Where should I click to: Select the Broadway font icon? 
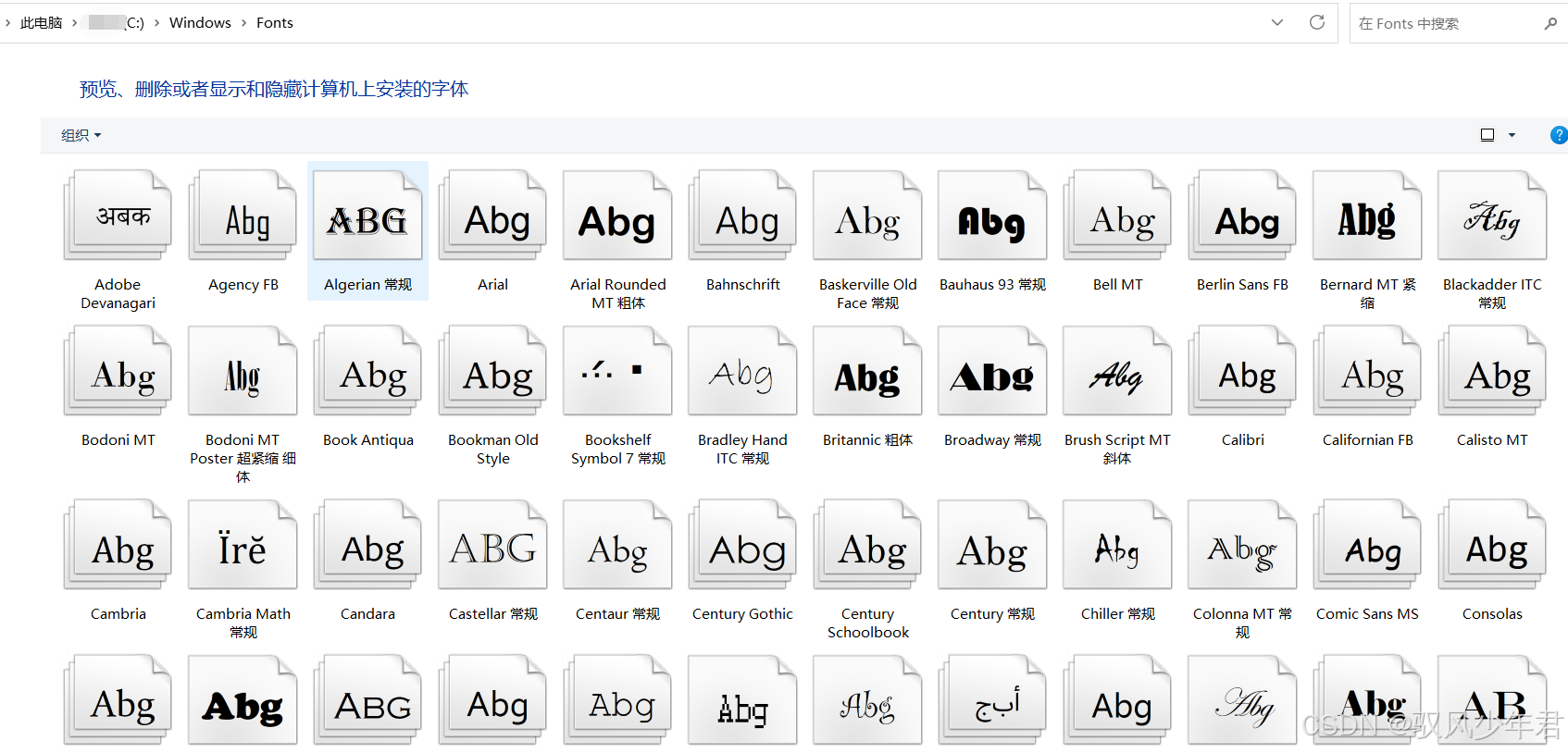tap(992, 370)
